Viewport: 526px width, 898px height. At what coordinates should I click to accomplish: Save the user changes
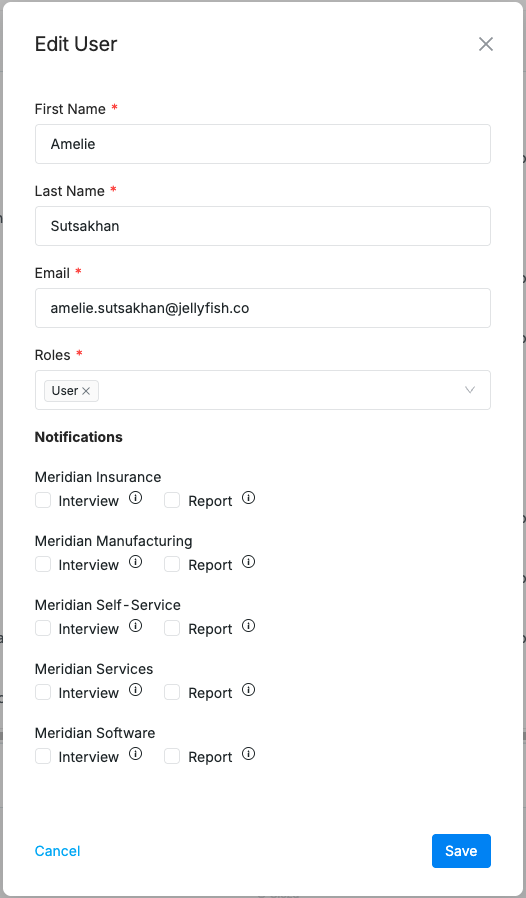461,851
